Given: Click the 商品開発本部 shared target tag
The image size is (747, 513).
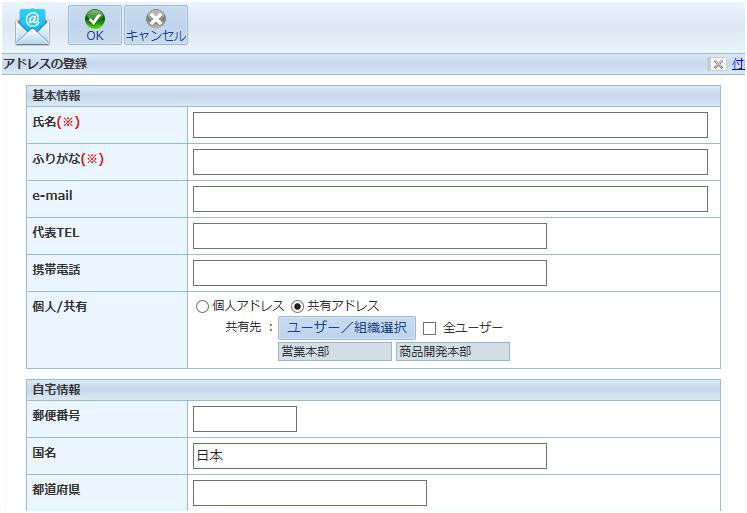Looking at the screenshot, I should (x=452, y=351).
